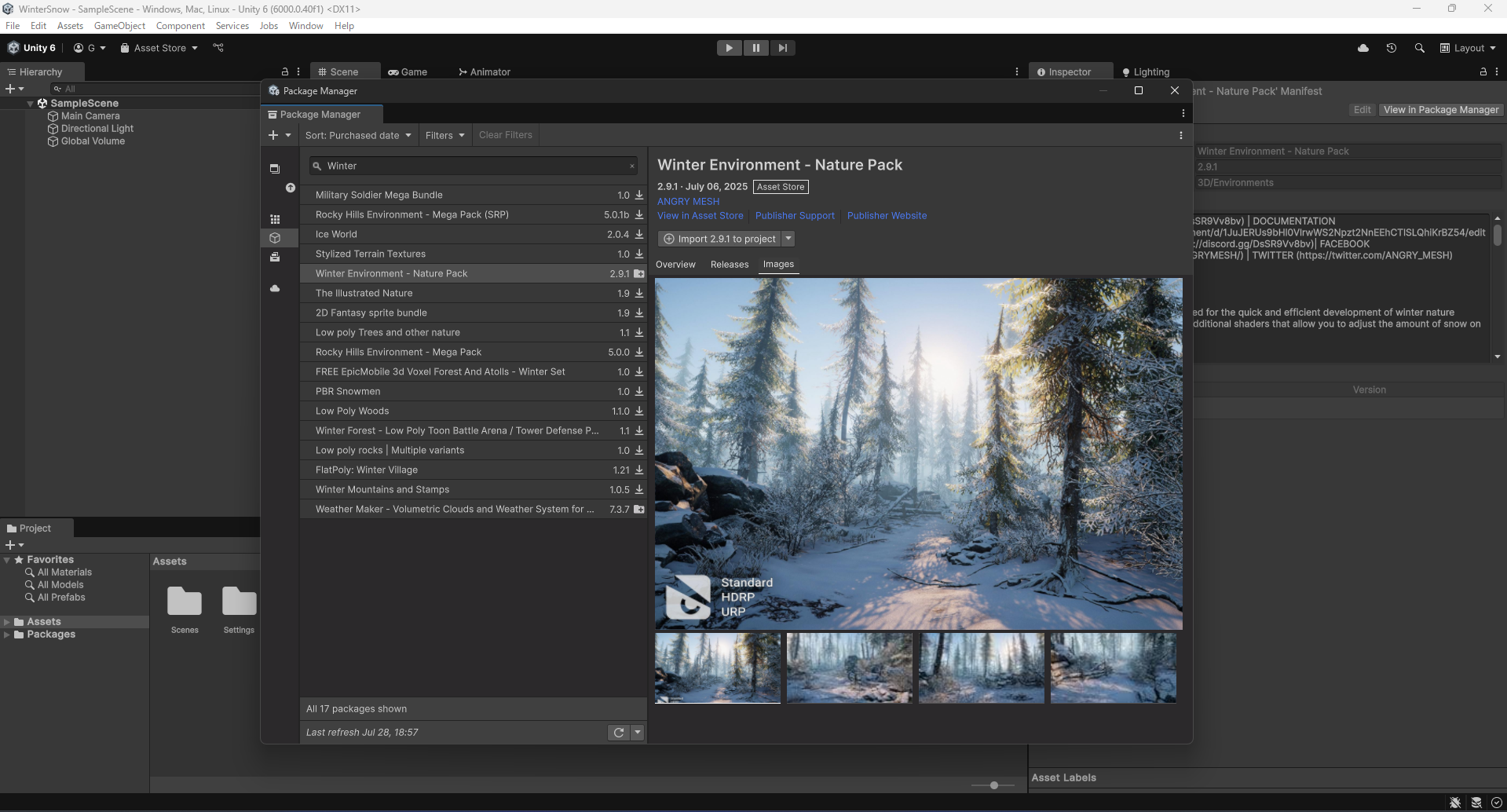Open the account G dropdown
Screen dimensions: 1507x812
click(90, 48)
